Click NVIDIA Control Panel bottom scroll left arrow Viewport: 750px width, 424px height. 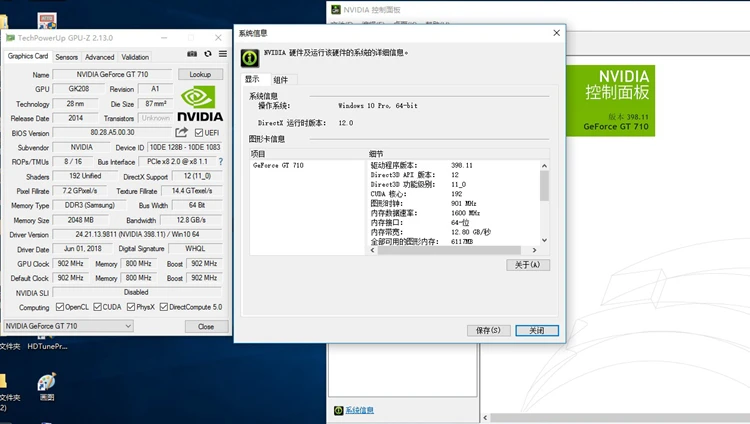pos(485,417)
